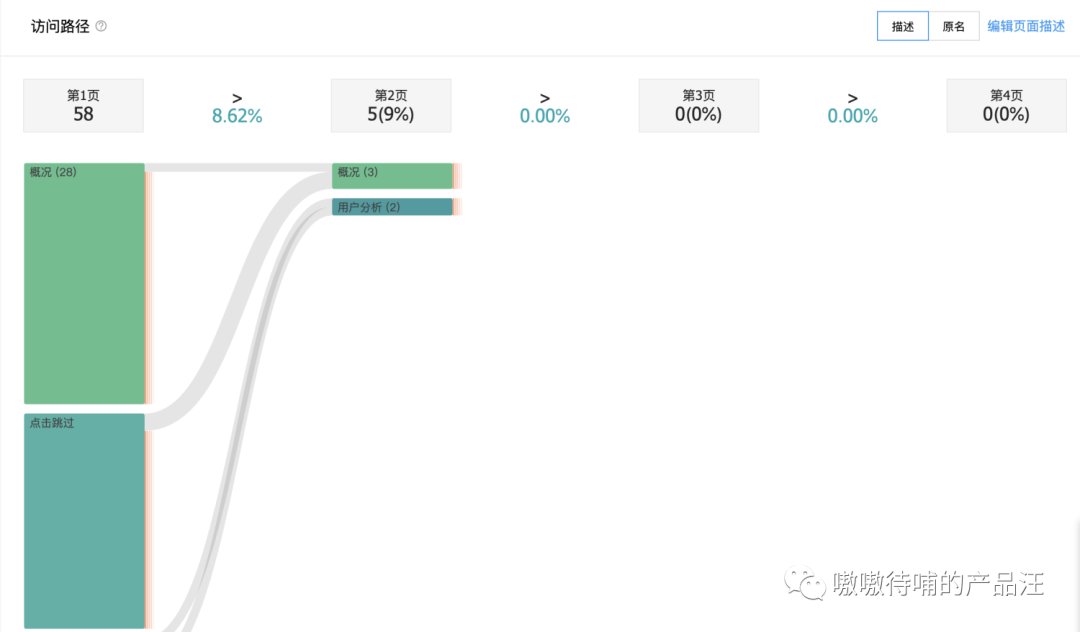Viewport: 1080px width, 632px height.
Task: Click orange exit bar beside 点击跳过
Action: click(148, 529)
